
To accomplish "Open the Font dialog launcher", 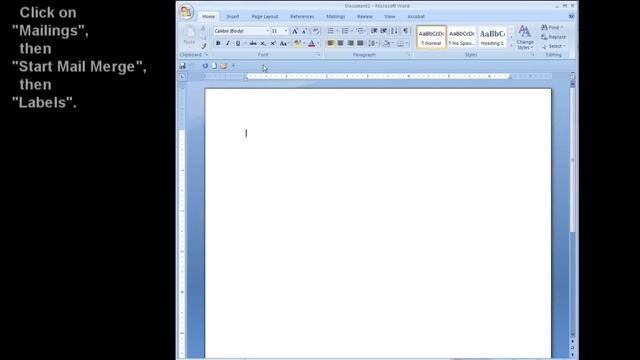I will [318, 55].
